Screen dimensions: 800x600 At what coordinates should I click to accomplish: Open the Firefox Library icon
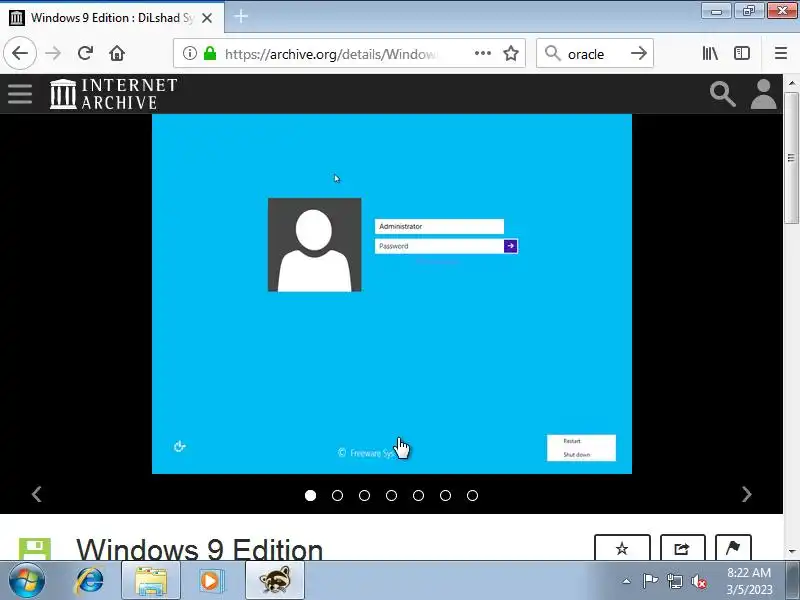click(x=710, y=53)
